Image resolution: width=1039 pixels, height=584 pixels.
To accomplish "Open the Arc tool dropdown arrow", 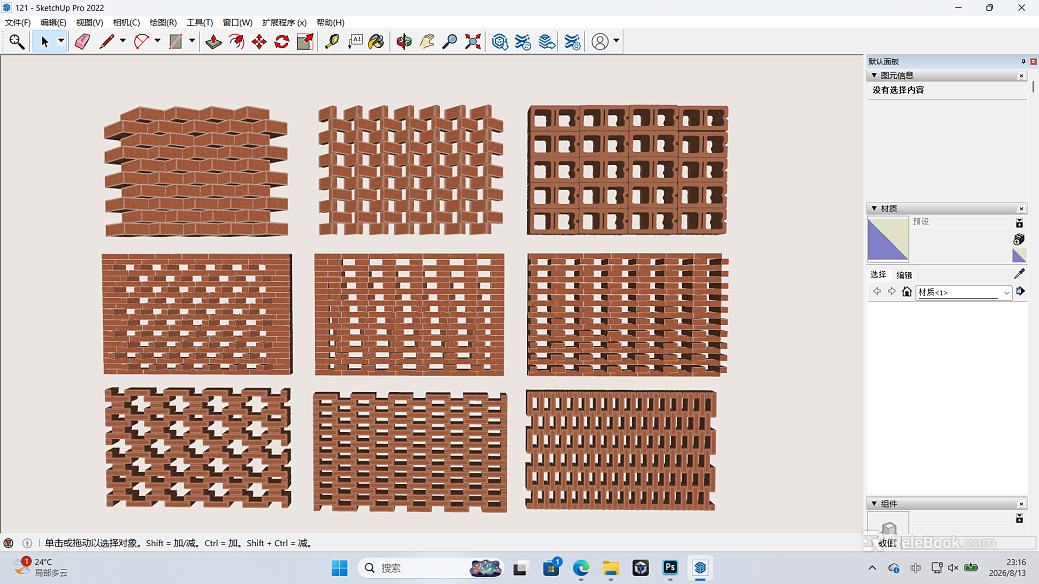I will point(157,42).
